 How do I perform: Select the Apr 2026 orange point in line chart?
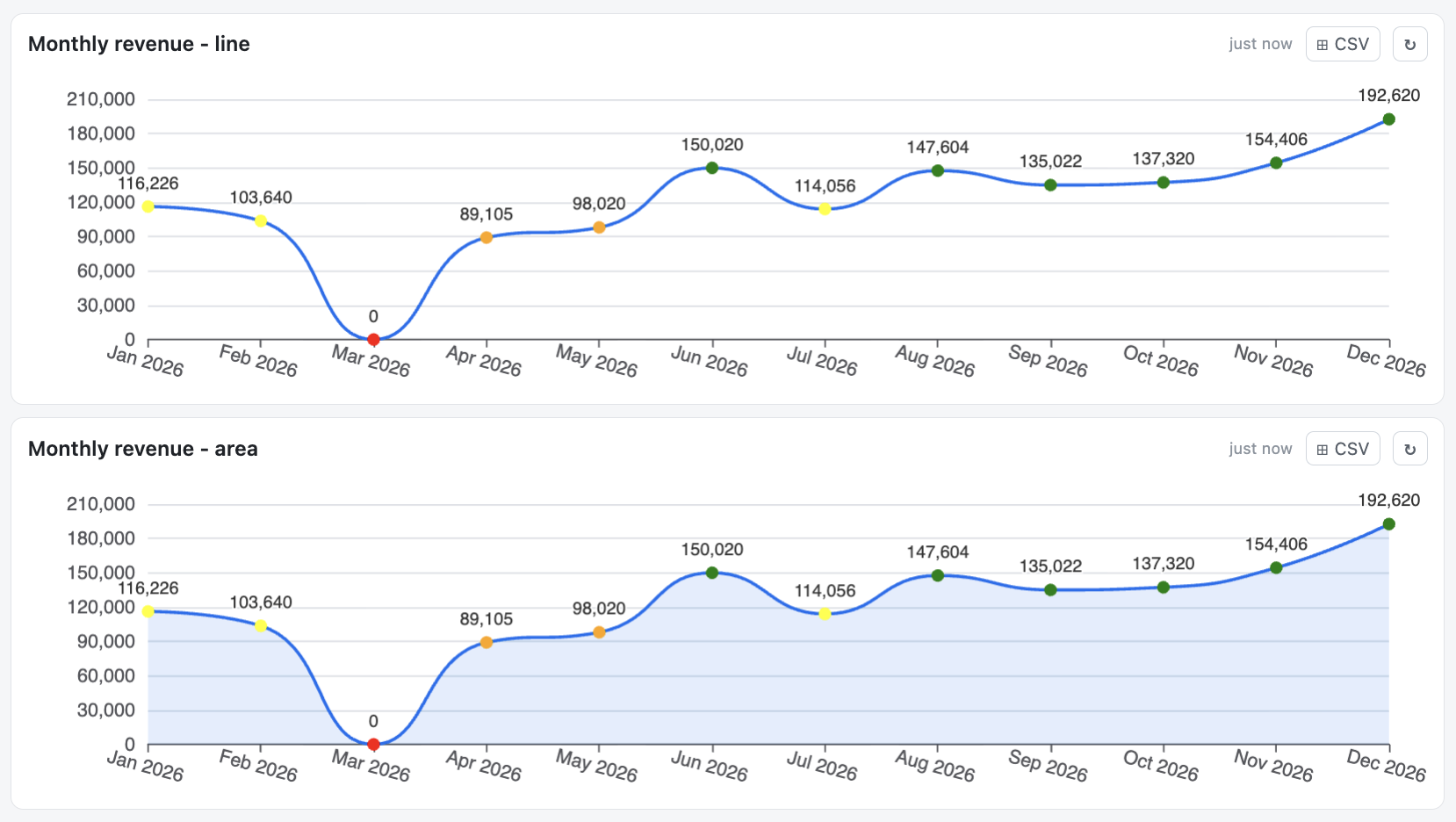click(487, 238)
